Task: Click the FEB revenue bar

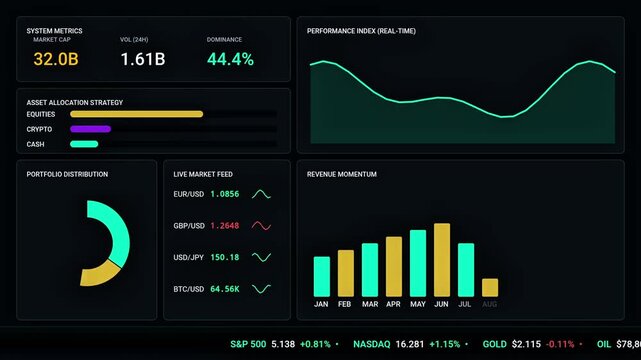Action: [x=346, y=273]
